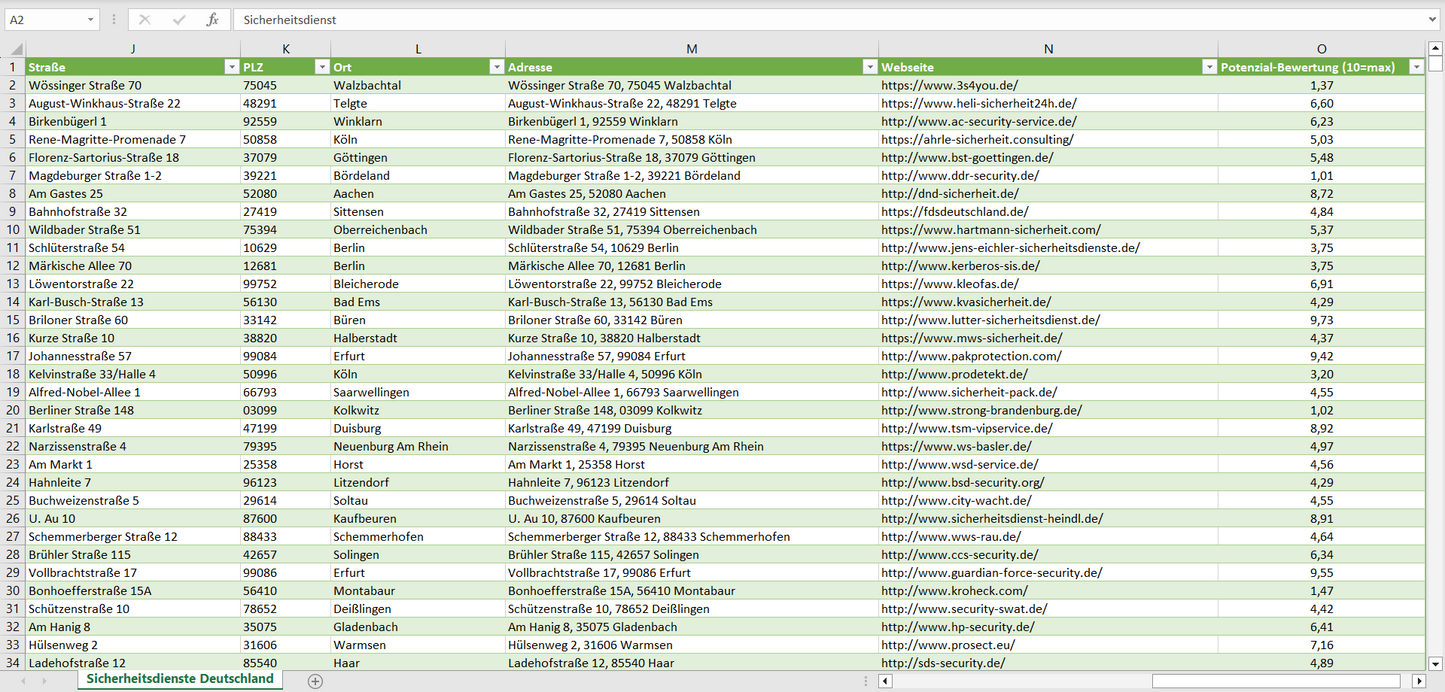Image resolution: width=1445 pixels, height=692 pixels.
Task: Open the Potenzial-Bewertung filter dropdown
Action: 1416,67
